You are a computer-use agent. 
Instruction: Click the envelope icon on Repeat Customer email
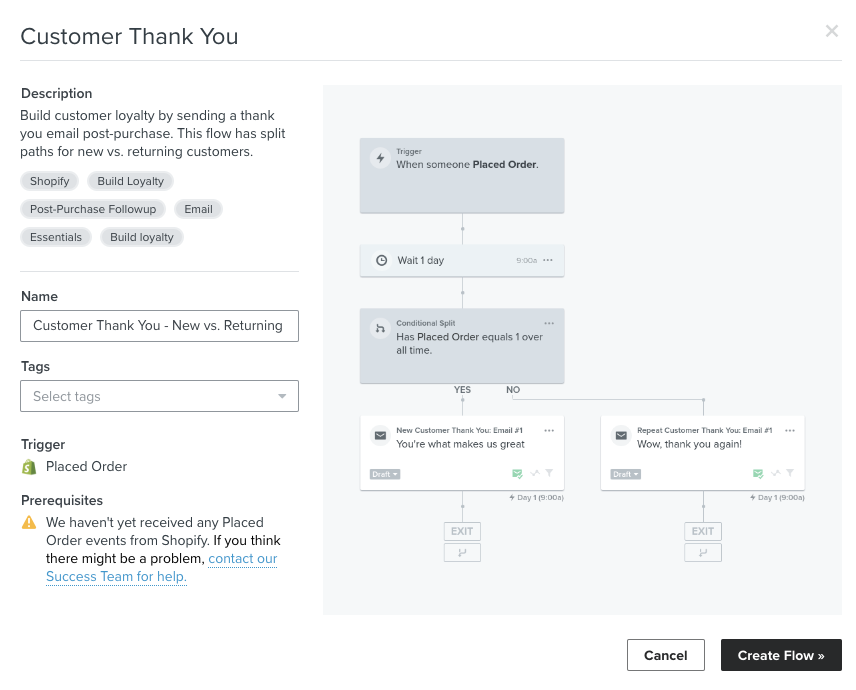coord(621,436)
